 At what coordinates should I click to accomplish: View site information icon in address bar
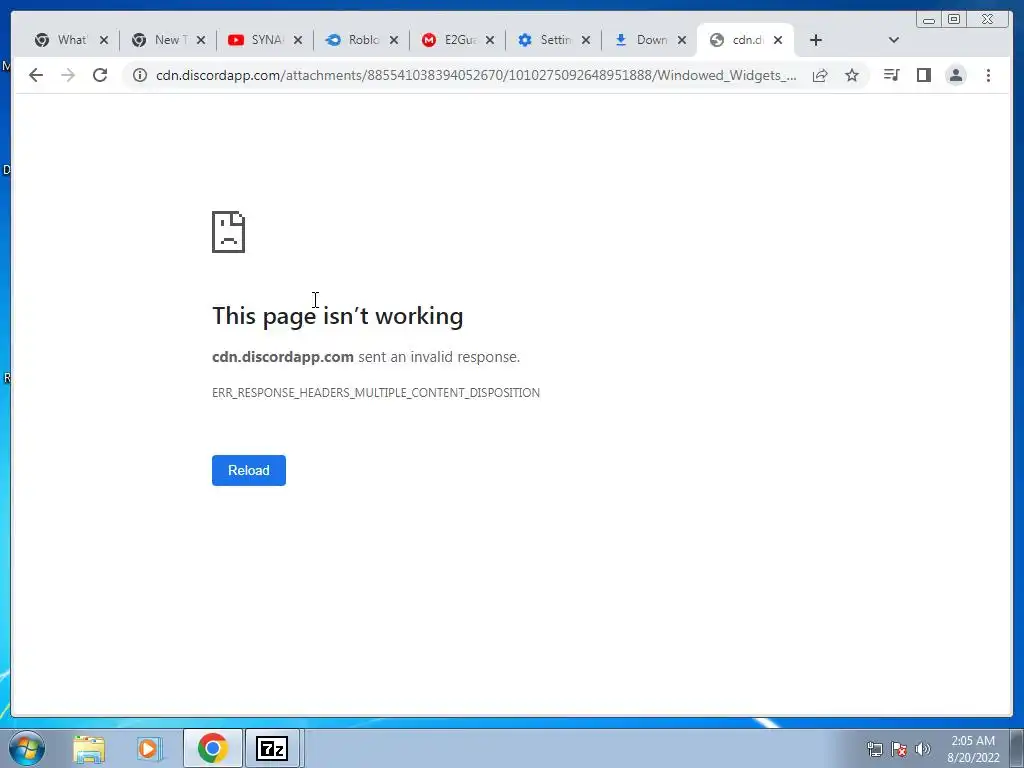[140, 75]
